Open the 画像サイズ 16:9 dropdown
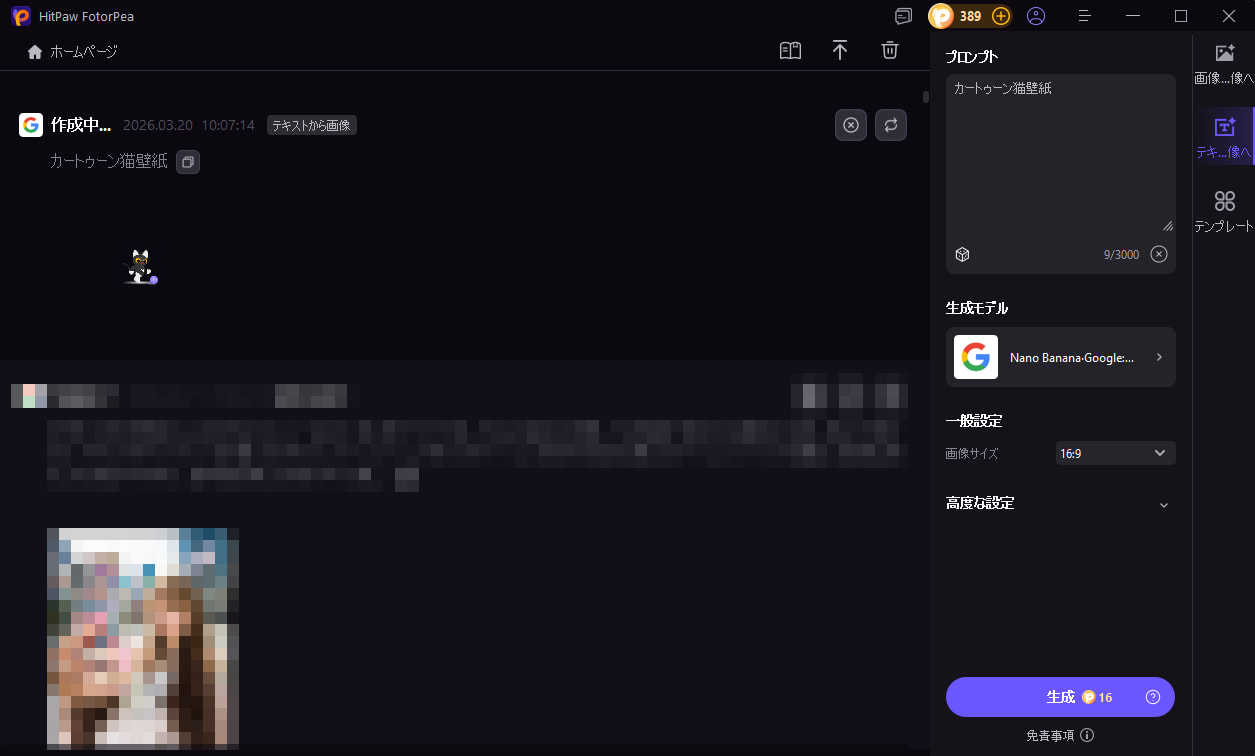The image size is (1255, 756). tap(1115, 453)
